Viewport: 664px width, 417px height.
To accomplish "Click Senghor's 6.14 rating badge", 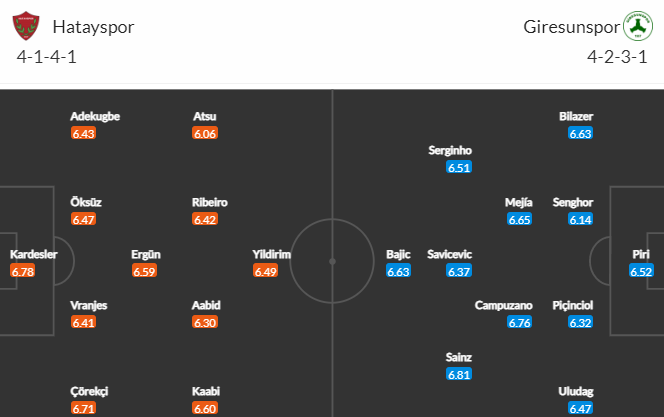I will point(580,220).
